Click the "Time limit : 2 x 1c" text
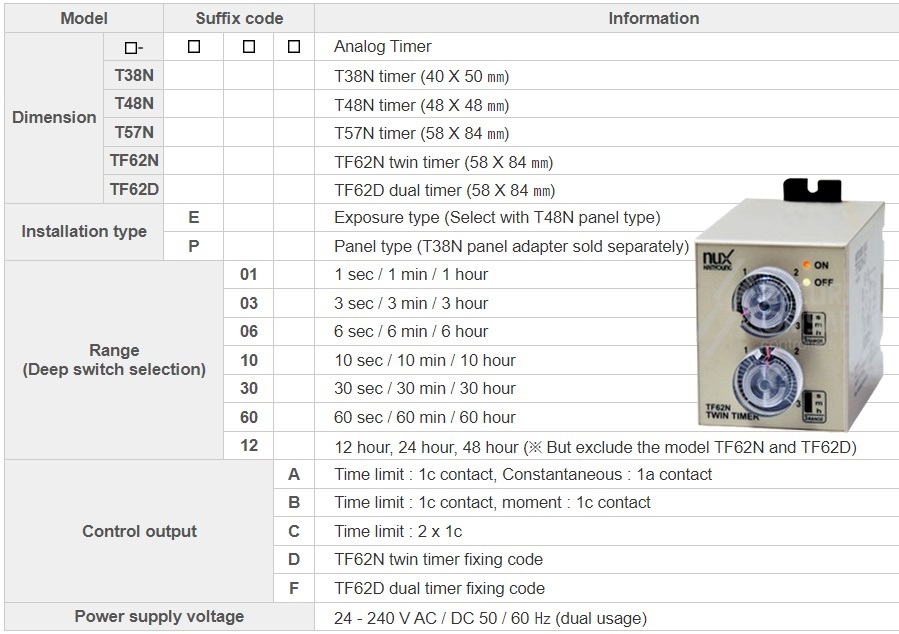This screenshot has width=899, height=634. point(398,531)
